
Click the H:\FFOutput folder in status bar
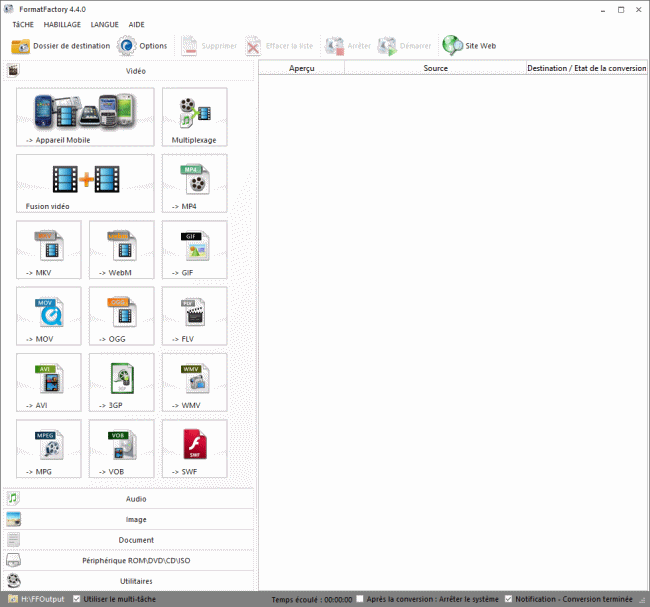pyautogui.click(x=36, y=599)
